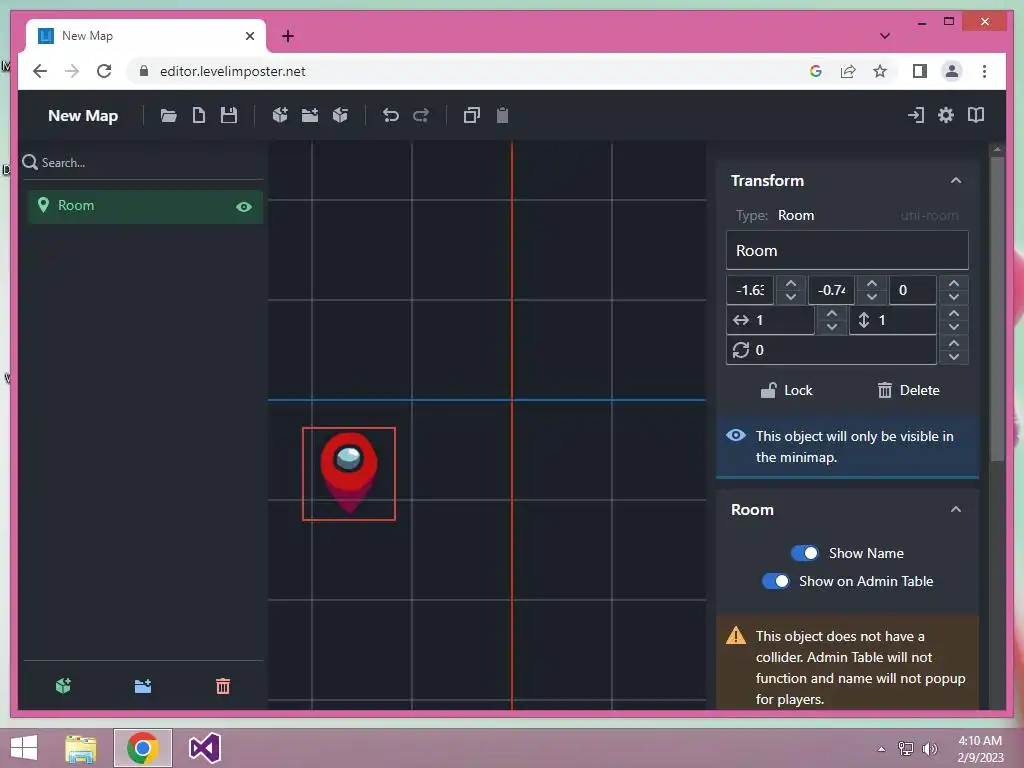The height and width of the screenshot is (768, 1024).
Task: Open Windows Start menu
Action: click(24, 748)
